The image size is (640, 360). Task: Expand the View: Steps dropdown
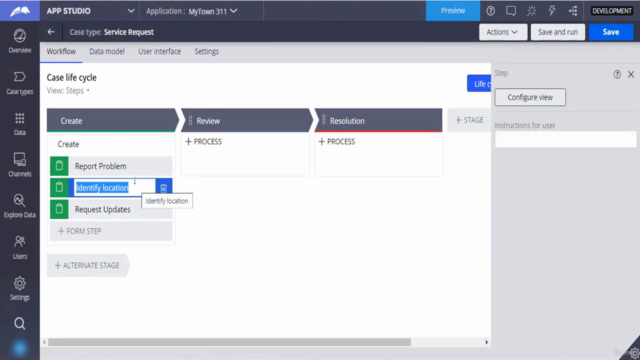(x=68, y=91)
